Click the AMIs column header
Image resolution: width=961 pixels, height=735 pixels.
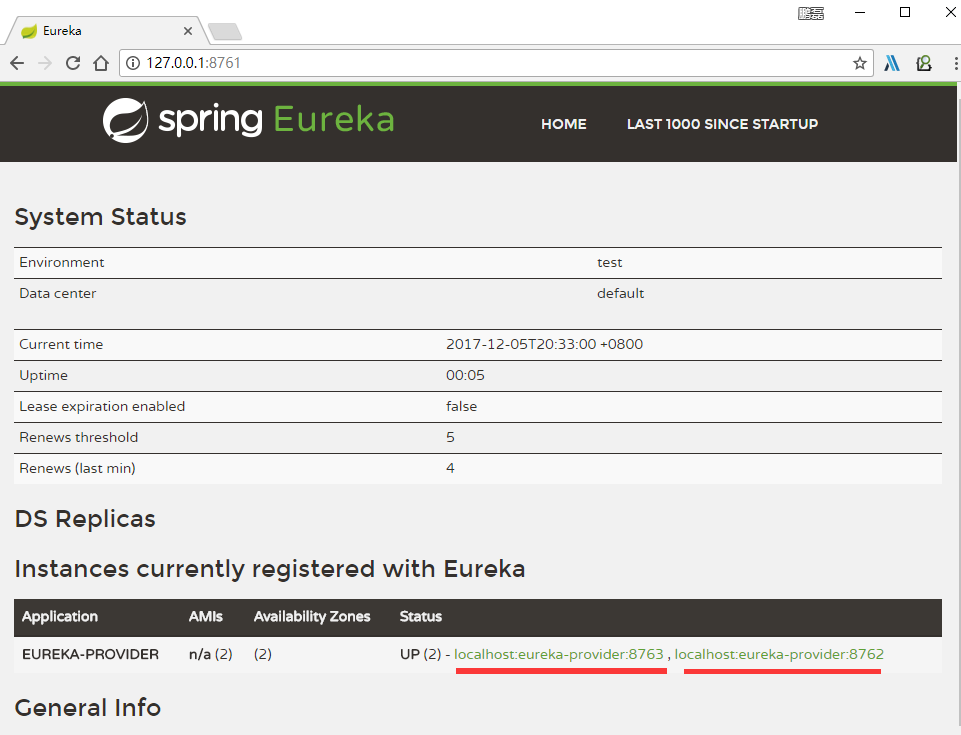click(205, 617)
